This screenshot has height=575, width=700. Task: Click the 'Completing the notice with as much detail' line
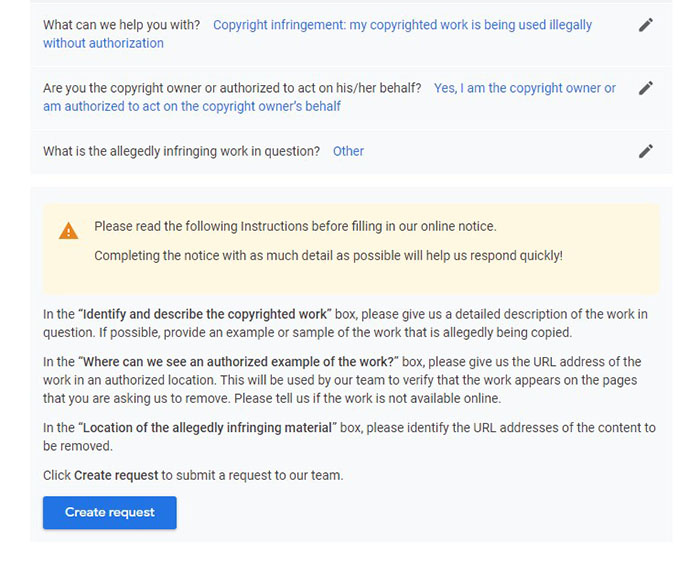(328, 256)
